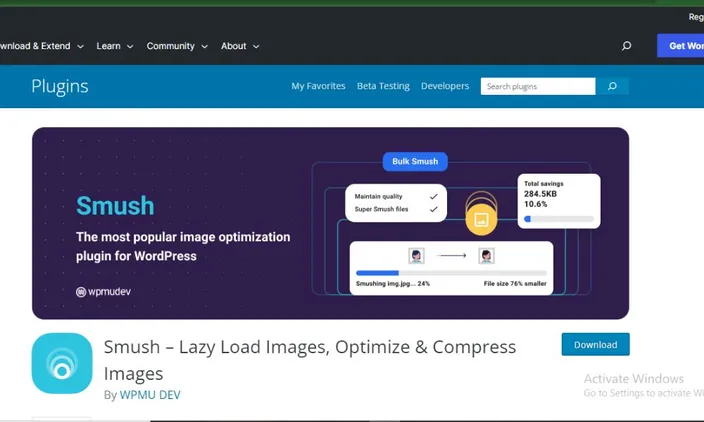Open the site search magnifier icon
The width and height of the screenshot is (704, 422).
coord(626,46)
